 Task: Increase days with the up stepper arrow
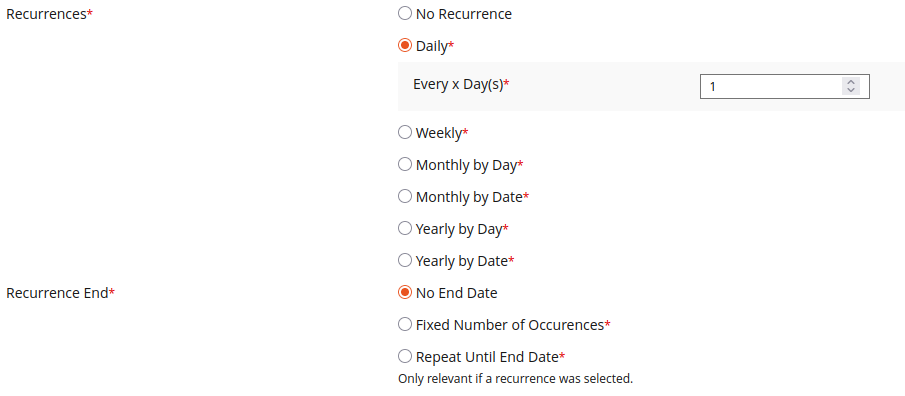tap(851, 82)
